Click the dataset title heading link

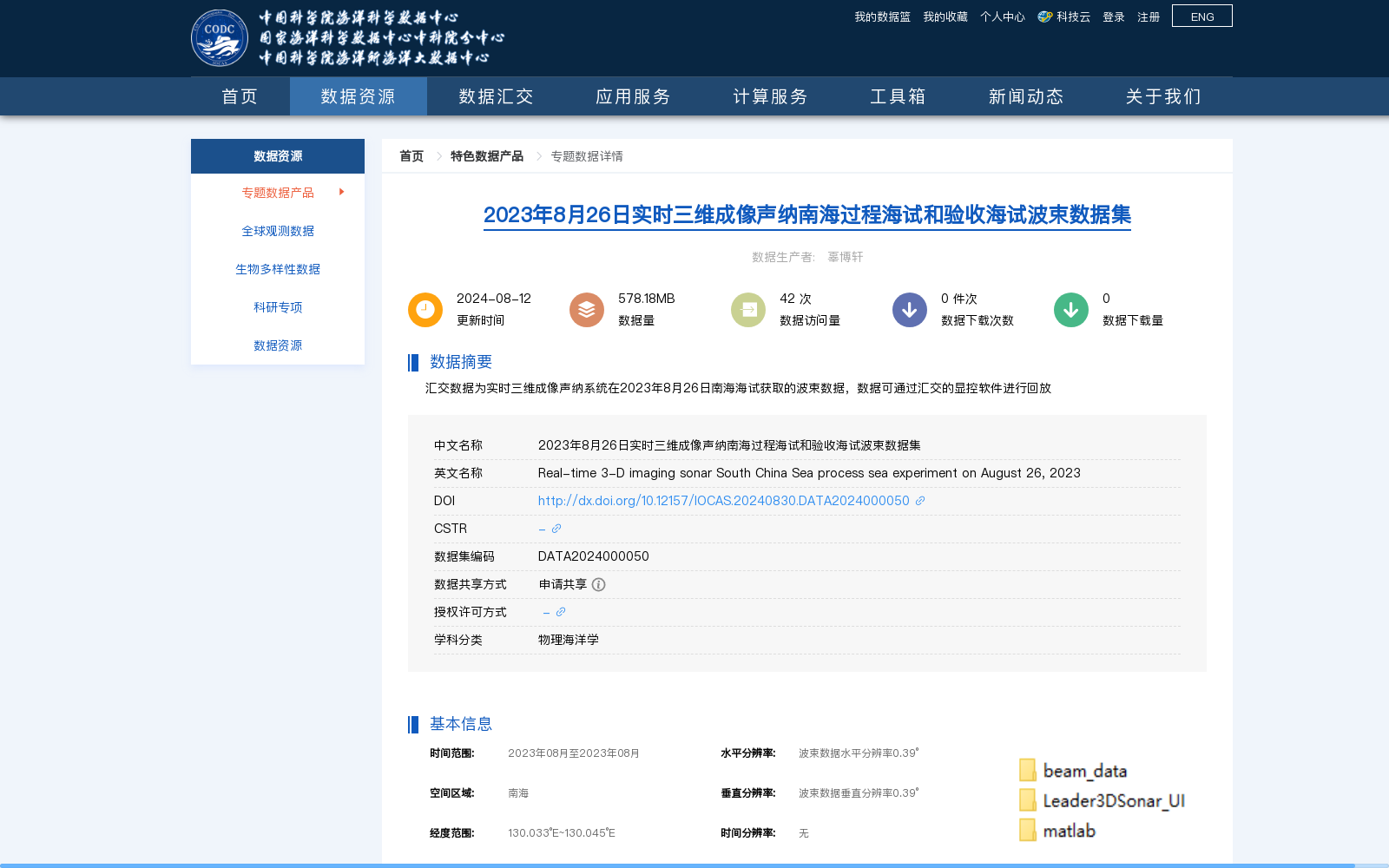pyautogui.click(x=807, y=214)
